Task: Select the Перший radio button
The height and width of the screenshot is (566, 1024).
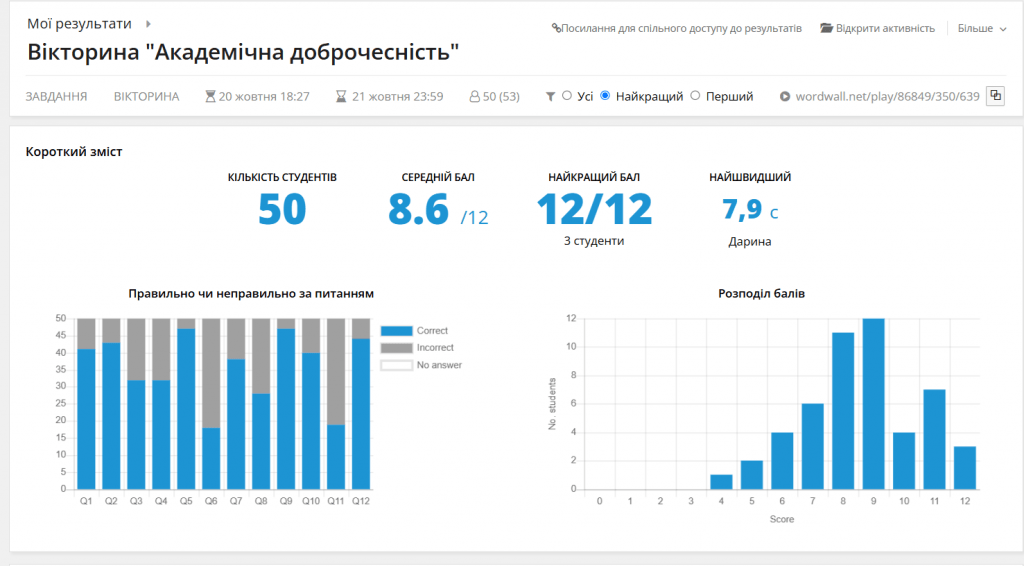Action: coord(696,96)
